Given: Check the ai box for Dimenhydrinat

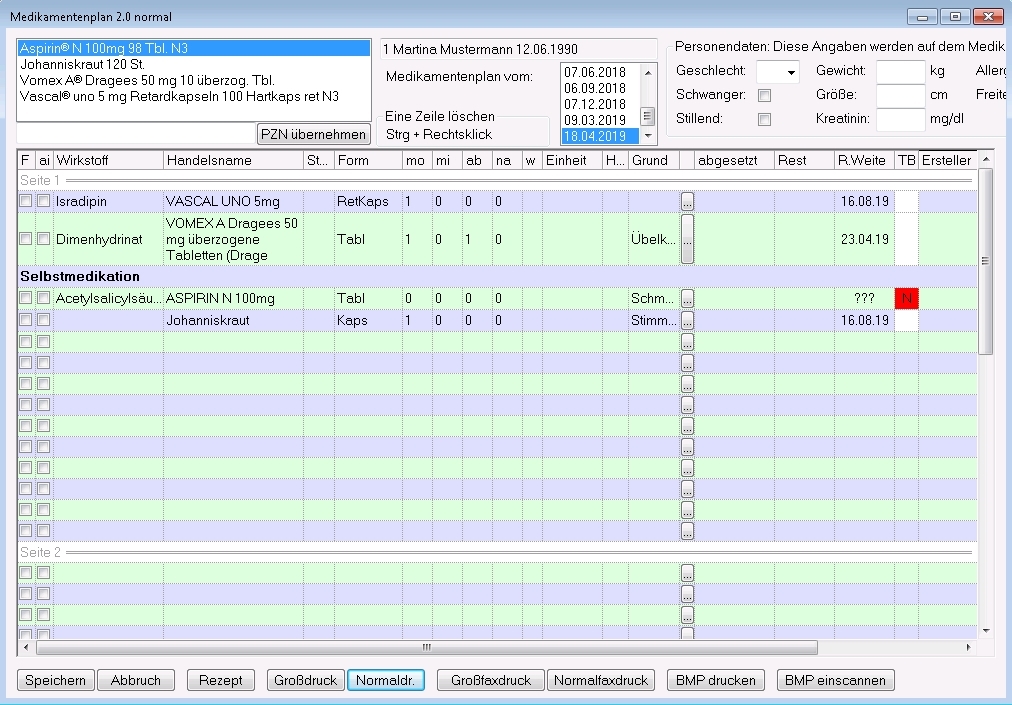Looking at the screenshot, I should tap(43, 239).
